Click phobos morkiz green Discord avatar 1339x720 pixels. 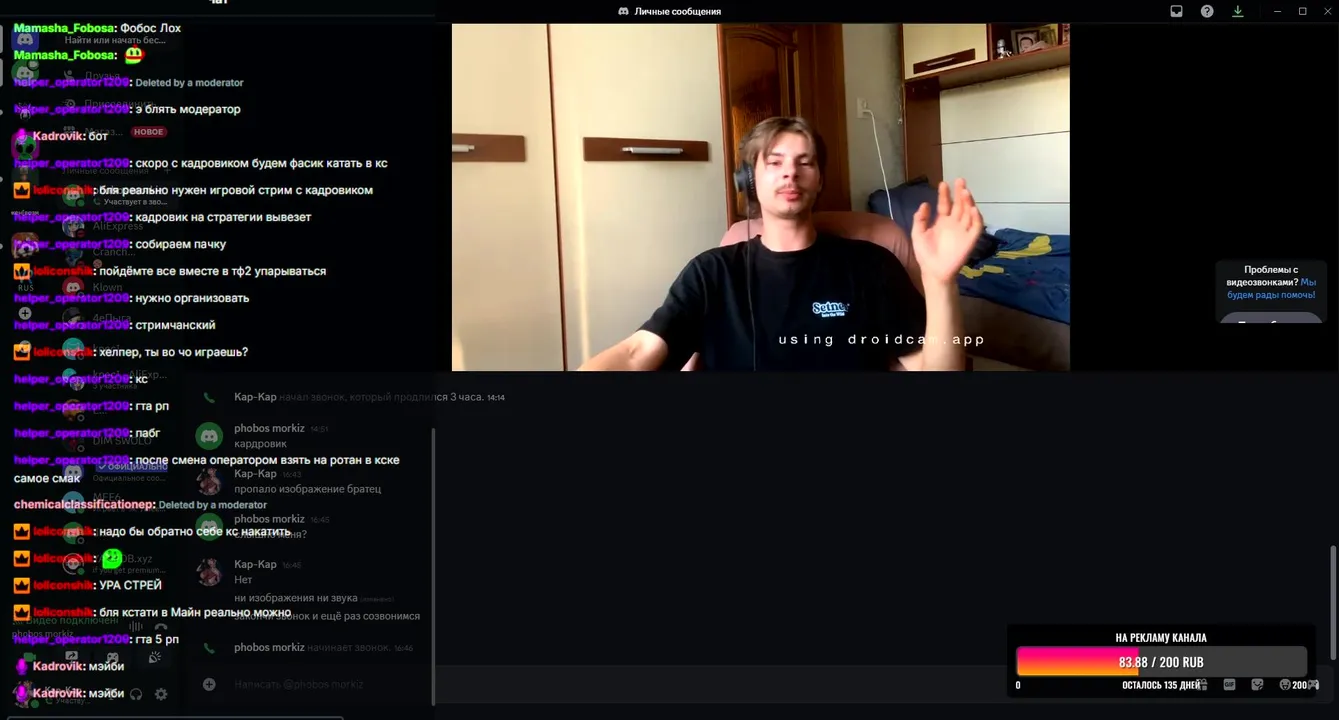[x=209, y=436]
